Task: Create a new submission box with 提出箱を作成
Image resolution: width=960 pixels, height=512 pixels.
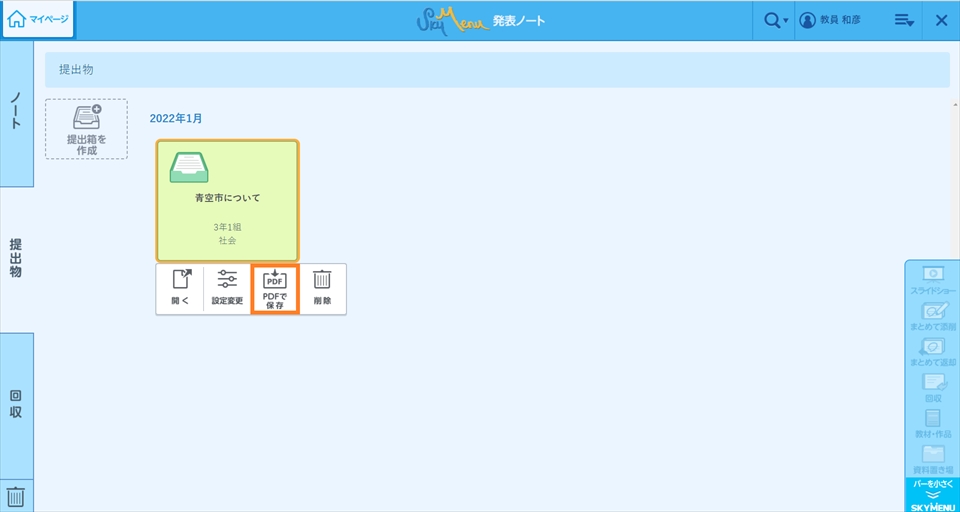Action: click(86, 129)
